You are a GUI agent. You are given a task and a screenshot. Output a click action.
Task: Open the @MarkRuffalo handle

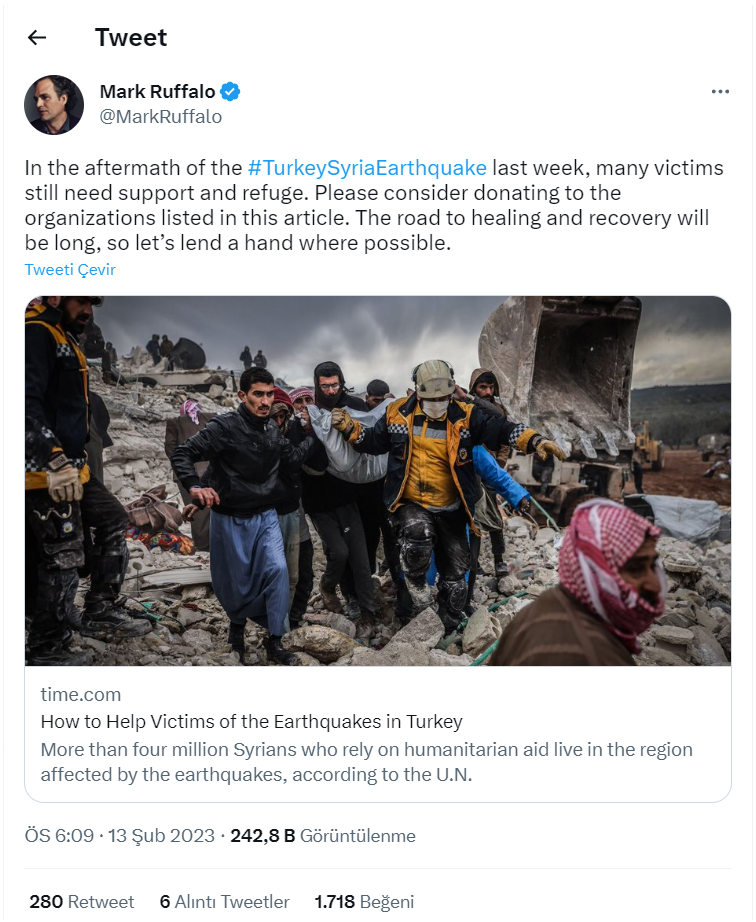160,117
